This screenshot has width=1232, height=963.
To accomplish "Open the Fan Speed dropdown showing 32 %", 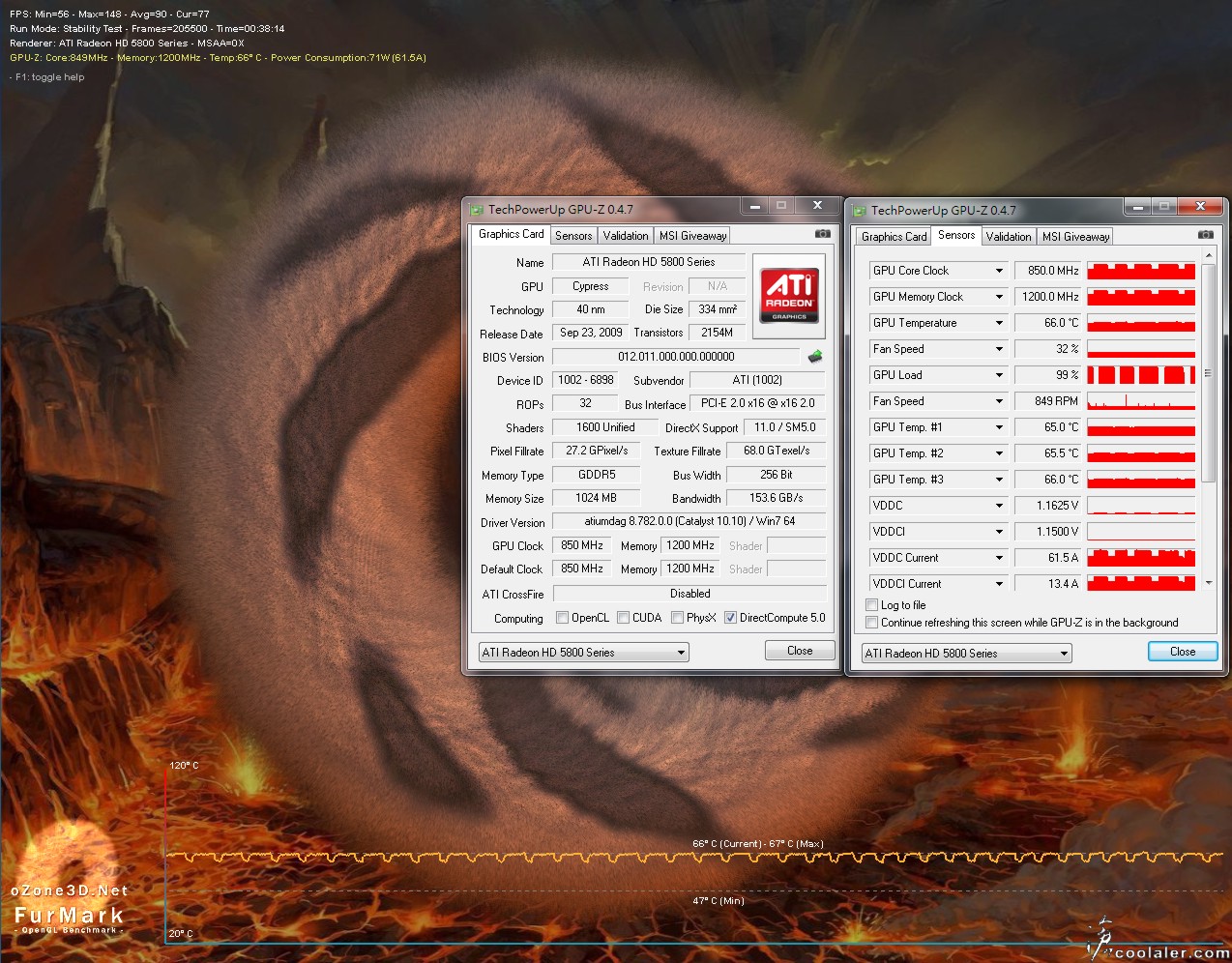I will (x=999, y=349).
